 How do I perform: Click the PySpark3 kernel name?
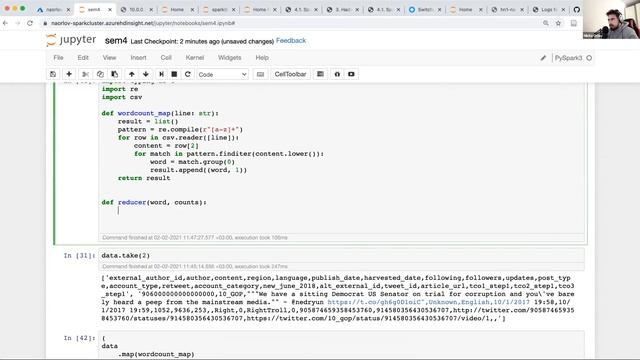click(568, 58)
